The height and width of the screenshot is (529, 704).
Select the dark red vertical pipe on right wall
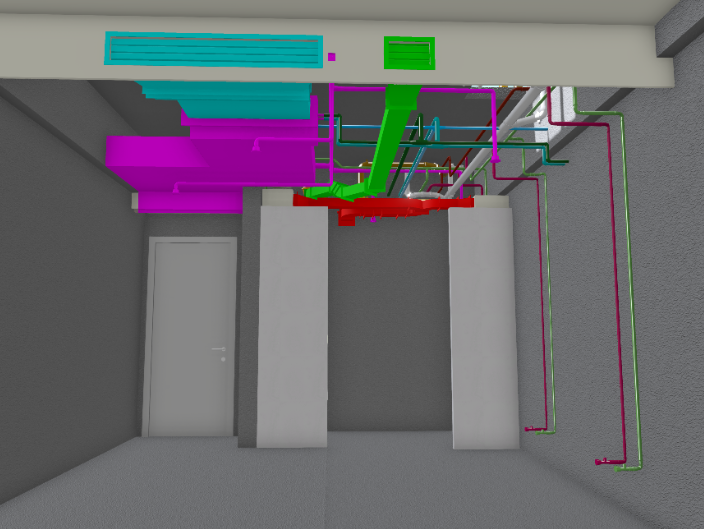coord(611,300)
